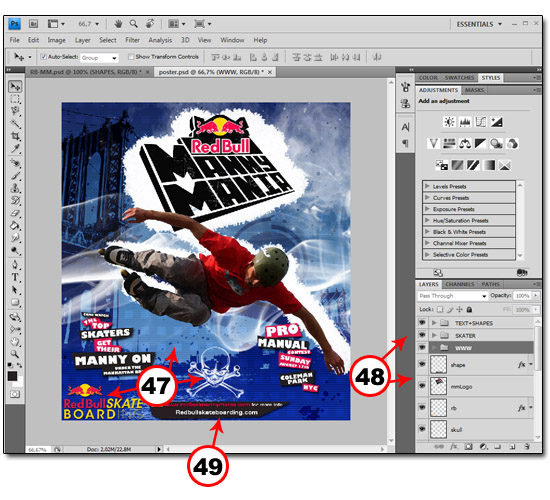
Task: Click the Zoom tool in application bar
Action: [x=134, y=24]
